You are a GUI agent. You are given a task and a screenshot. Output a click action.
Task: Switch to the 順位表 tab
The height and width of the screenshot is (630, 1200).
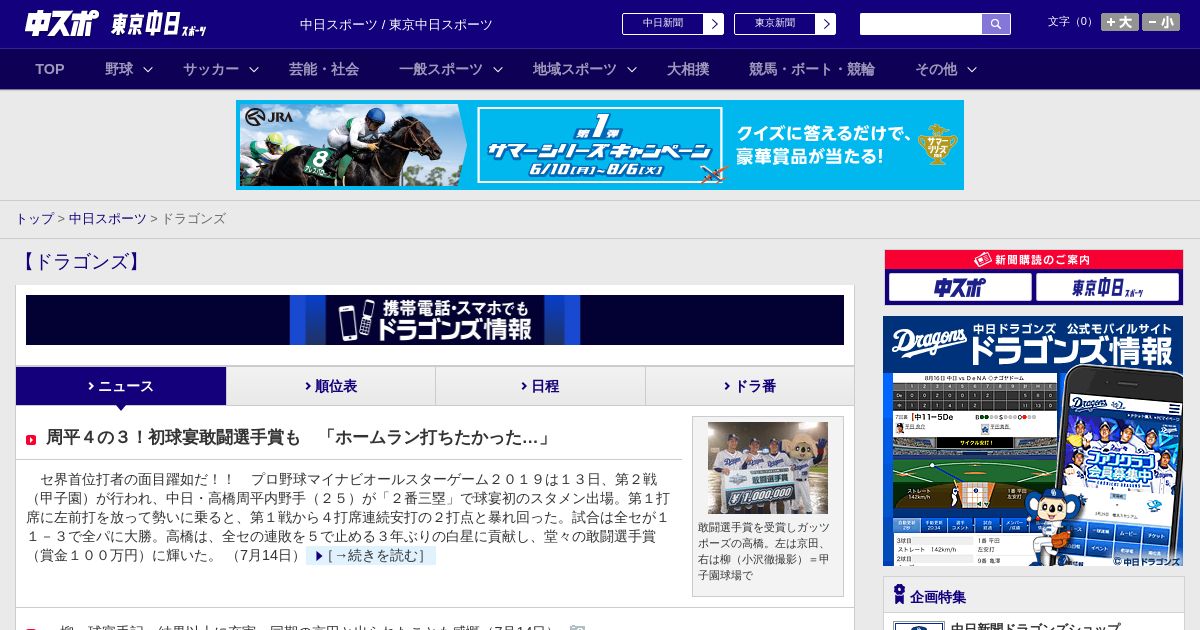click(x=331, y=386)
